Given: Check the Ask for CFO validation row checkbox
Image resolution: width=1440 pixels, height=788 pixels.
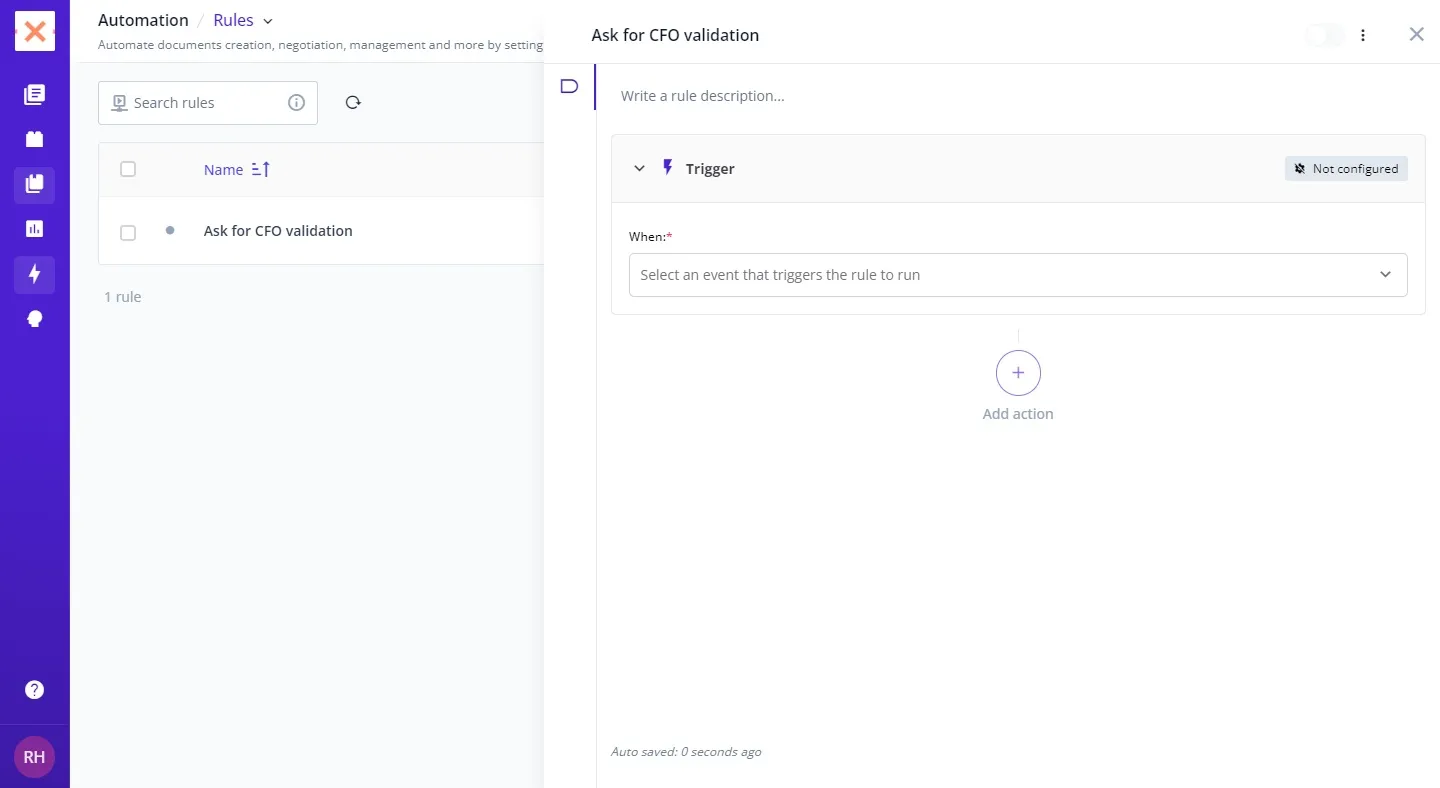Looking at the screenshot, I should 128,232.
